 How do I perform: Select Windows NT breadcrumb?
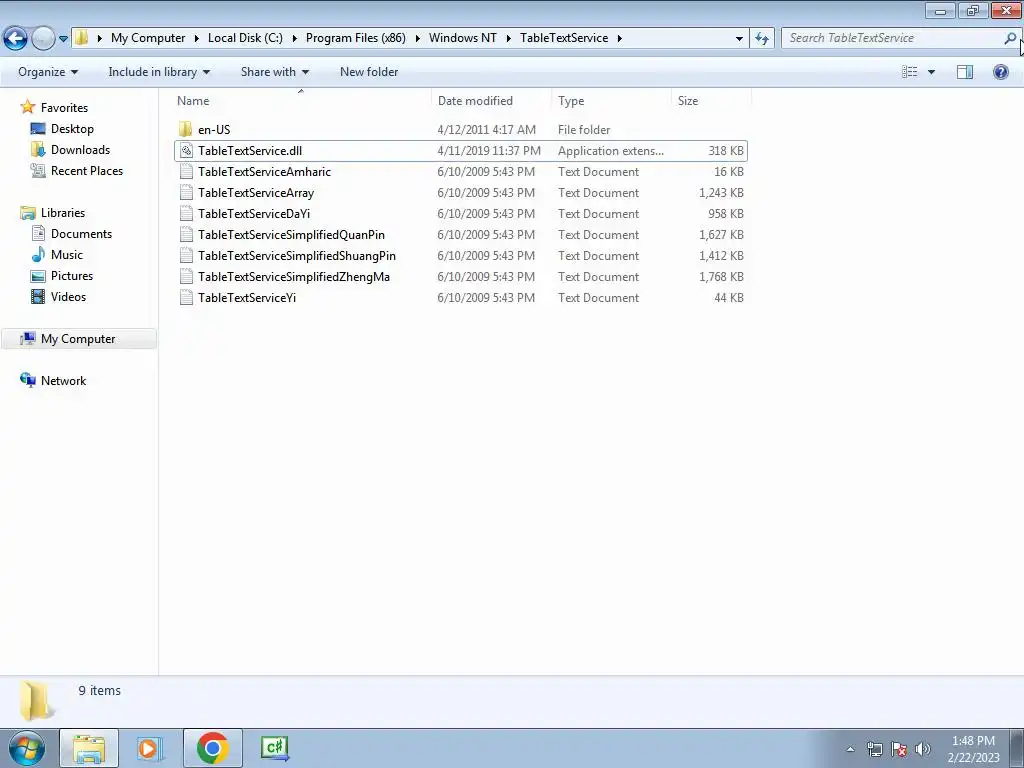tap(463, 38)
